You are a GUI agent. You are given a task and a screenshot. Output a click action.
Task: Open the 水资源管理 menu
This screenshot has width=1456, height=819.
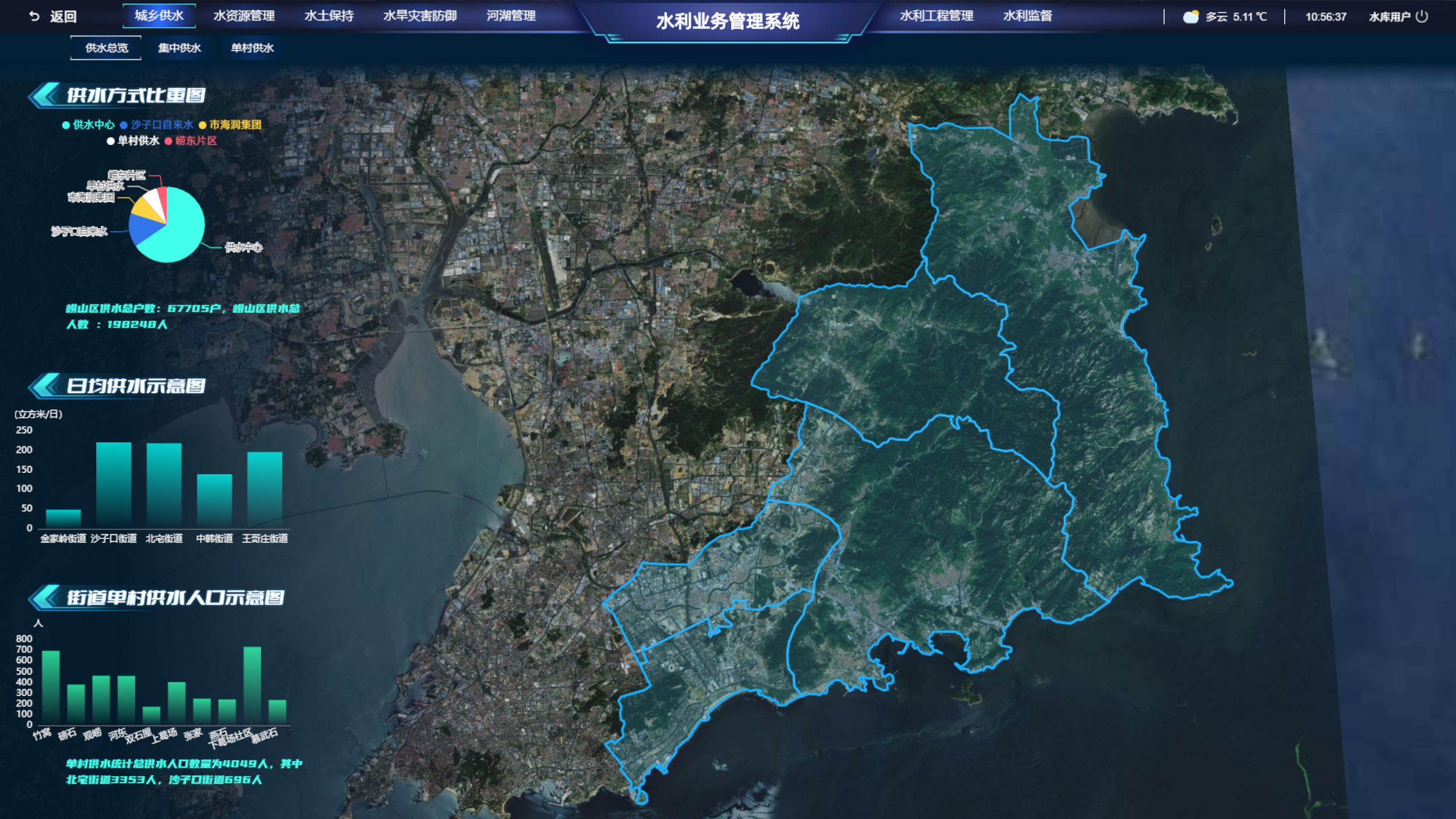244,16
